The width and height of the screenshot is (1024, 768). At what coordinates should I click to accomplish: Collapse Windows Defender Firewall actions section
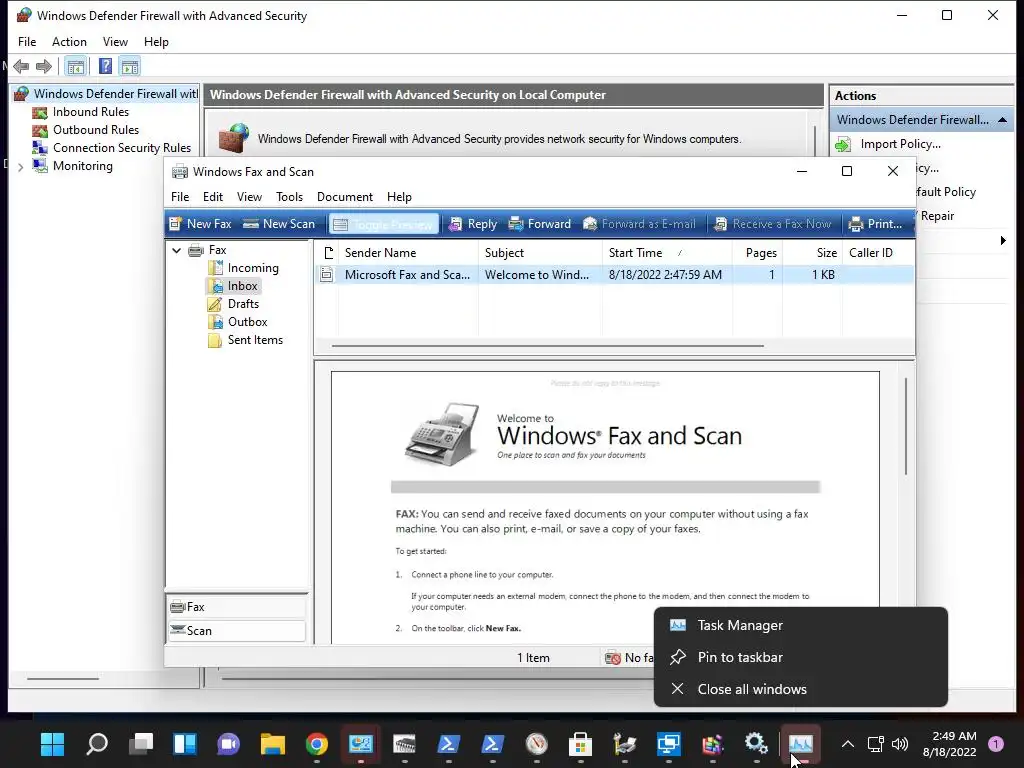point(1002,120)
